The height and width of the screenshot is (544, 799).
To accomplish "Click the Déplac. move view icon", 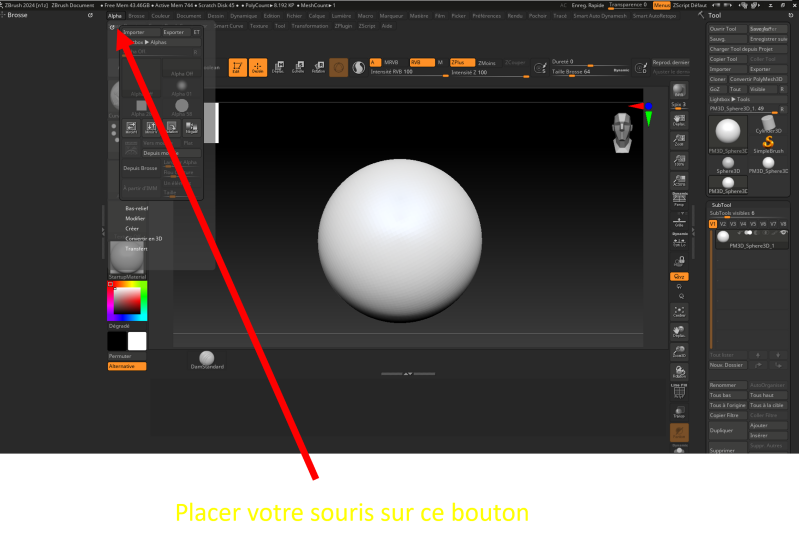I will coord(679,331).
